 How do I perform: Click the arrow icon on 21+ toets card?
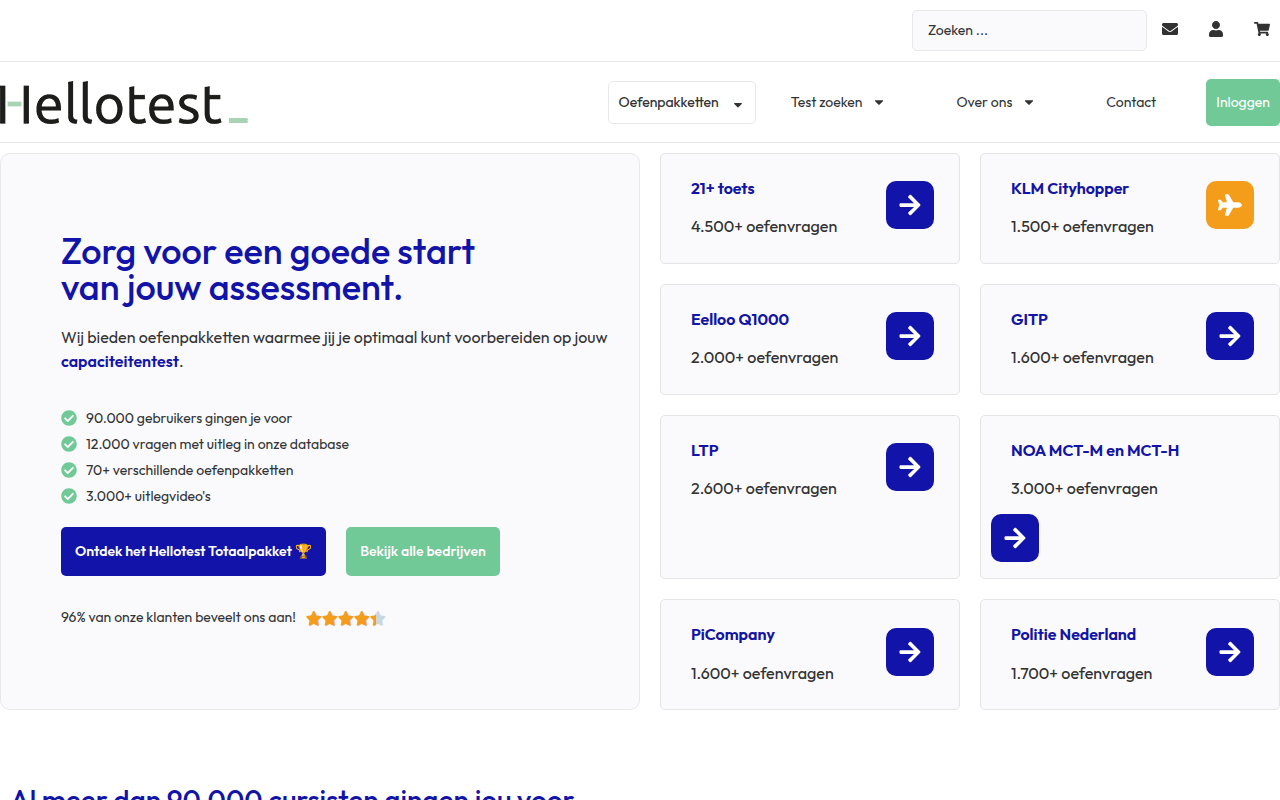click(x=910, y=205)
